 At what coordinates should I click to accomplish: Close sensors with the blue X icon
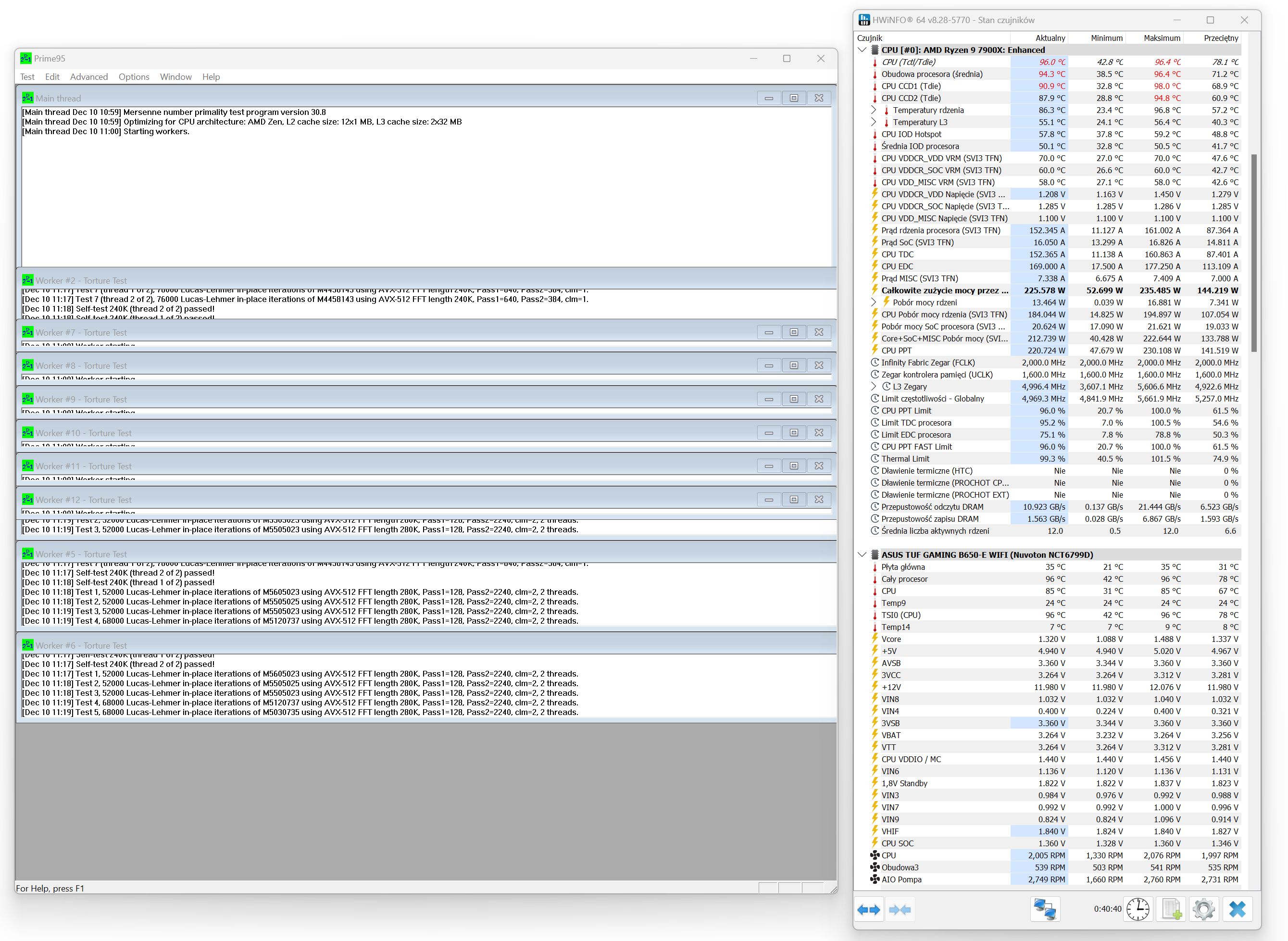tap(1237, 910)
